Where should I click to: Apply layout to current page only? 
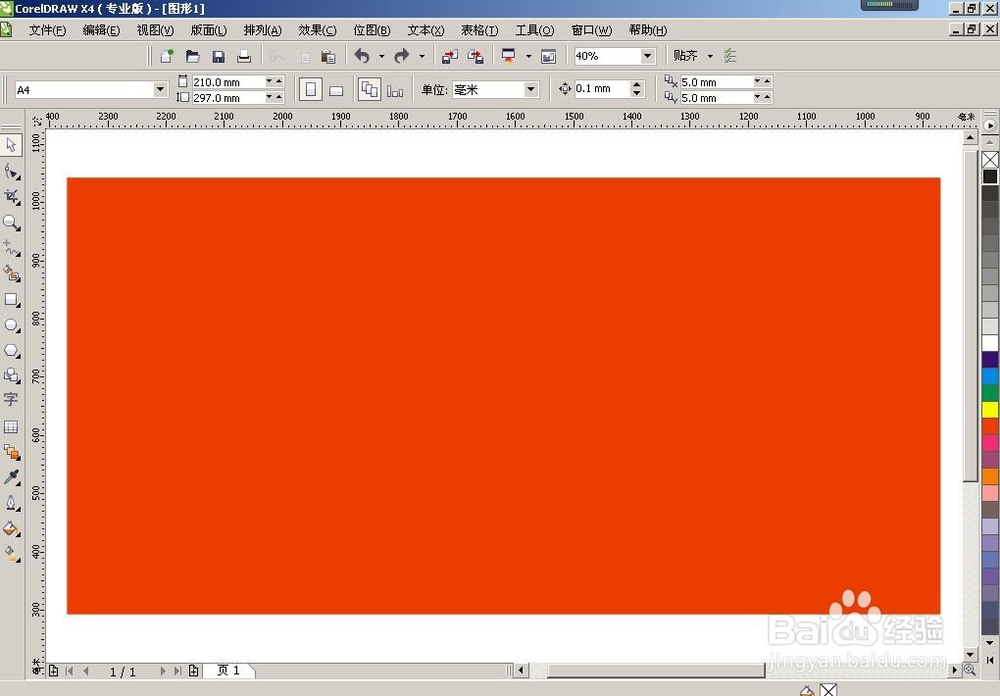click(x=395, y=91)
